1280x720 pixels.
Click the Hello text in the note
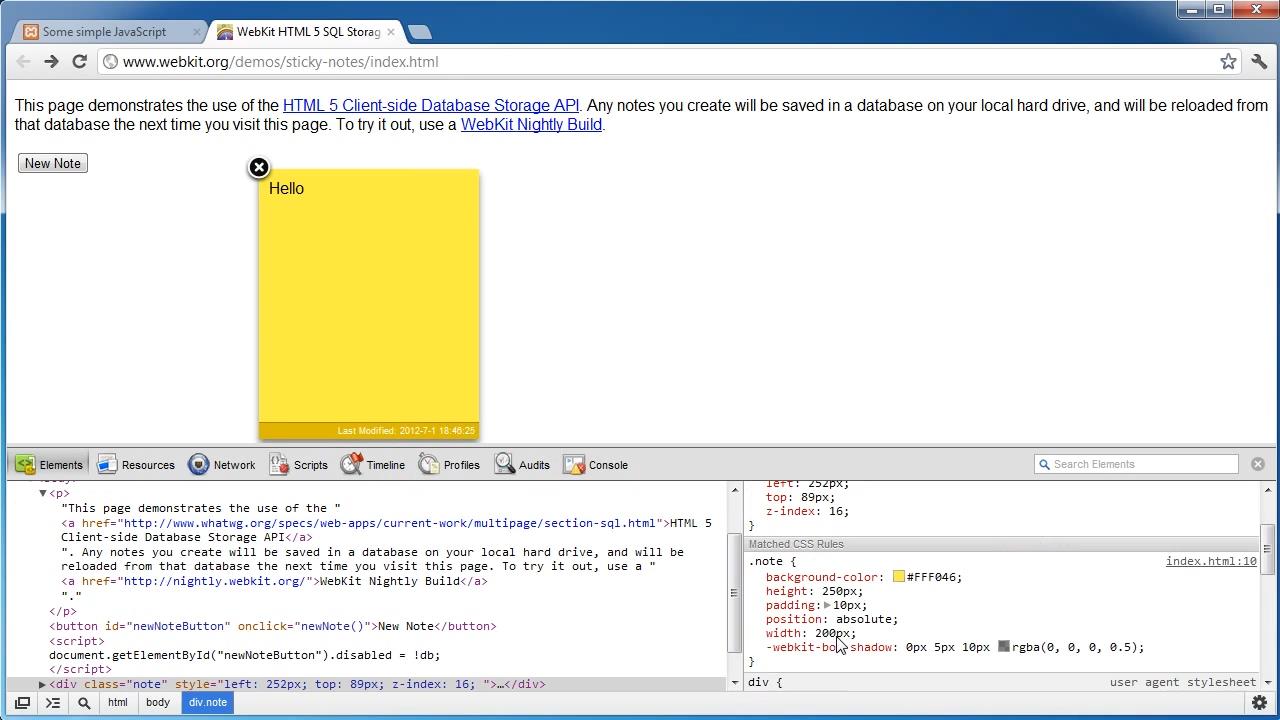[x=286, y=189]
